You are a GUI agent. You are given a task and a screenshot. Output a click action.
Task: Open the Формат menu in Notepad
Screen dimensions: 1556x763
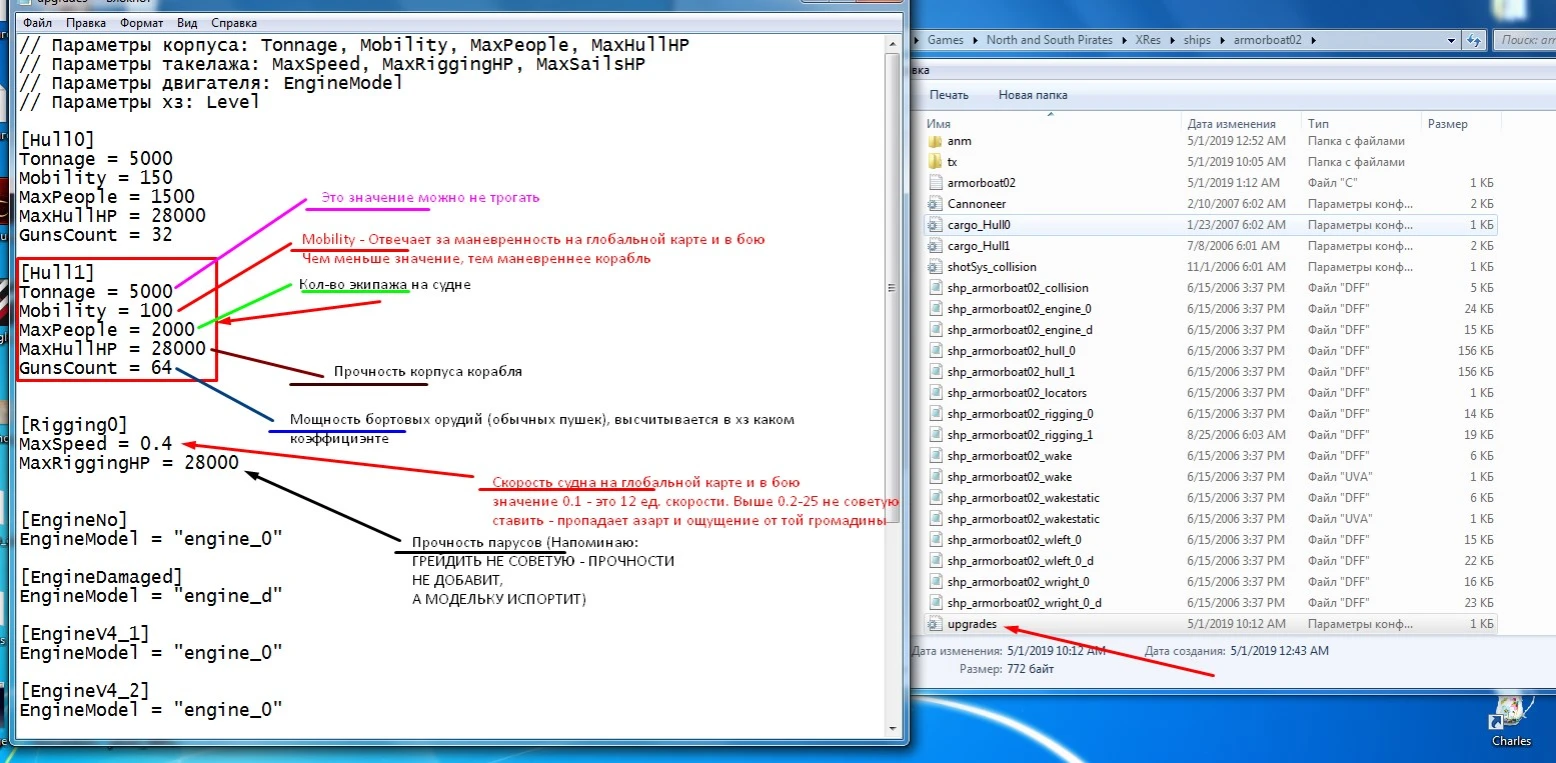click(x=141, y=22)
